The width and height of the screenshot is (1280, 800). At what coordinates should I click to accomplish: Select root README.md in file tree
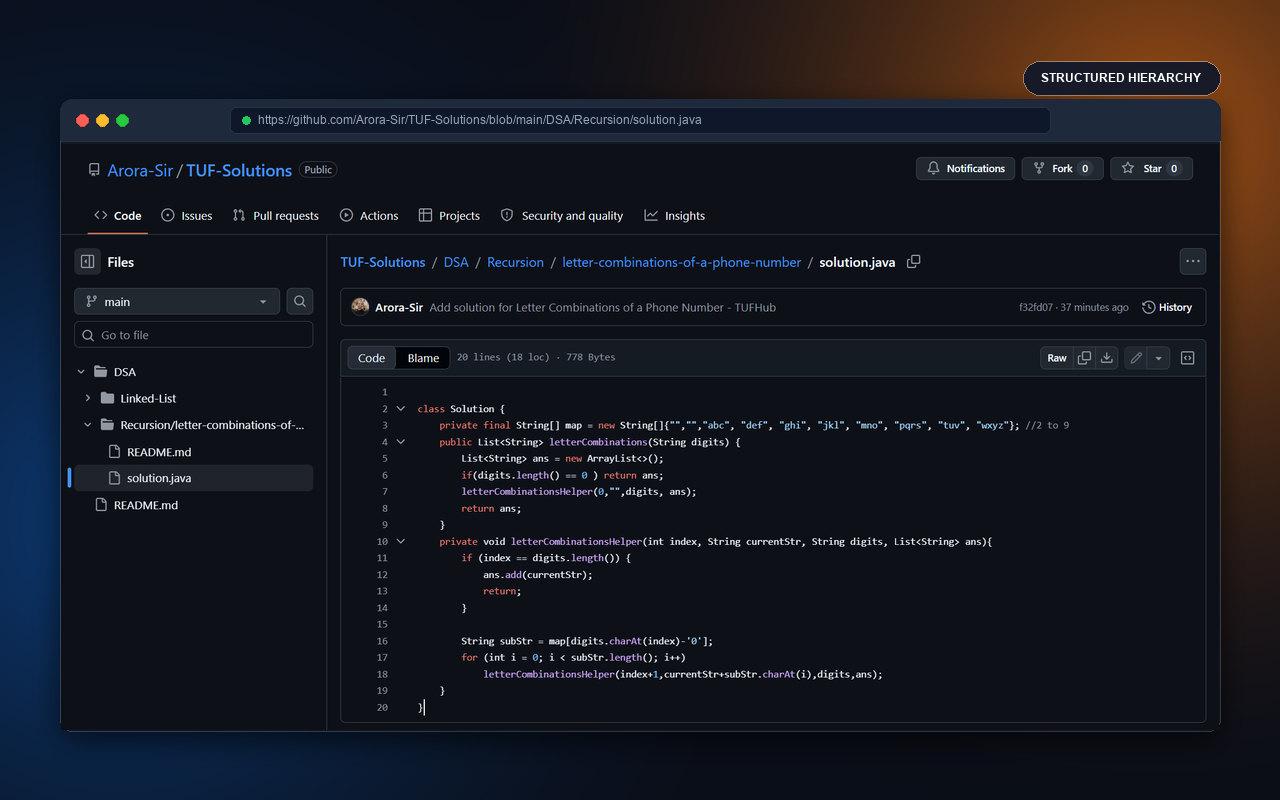(x=146, y=505)
